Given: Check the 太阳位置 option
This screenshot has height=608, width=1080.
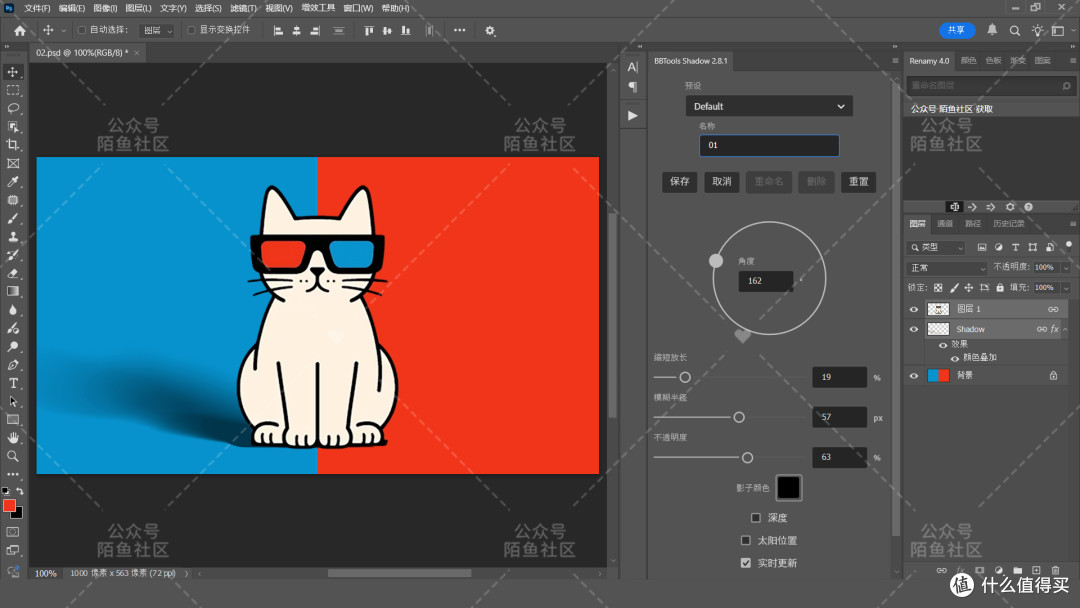Looking at the screenshot, I should [x=745, y=541].
